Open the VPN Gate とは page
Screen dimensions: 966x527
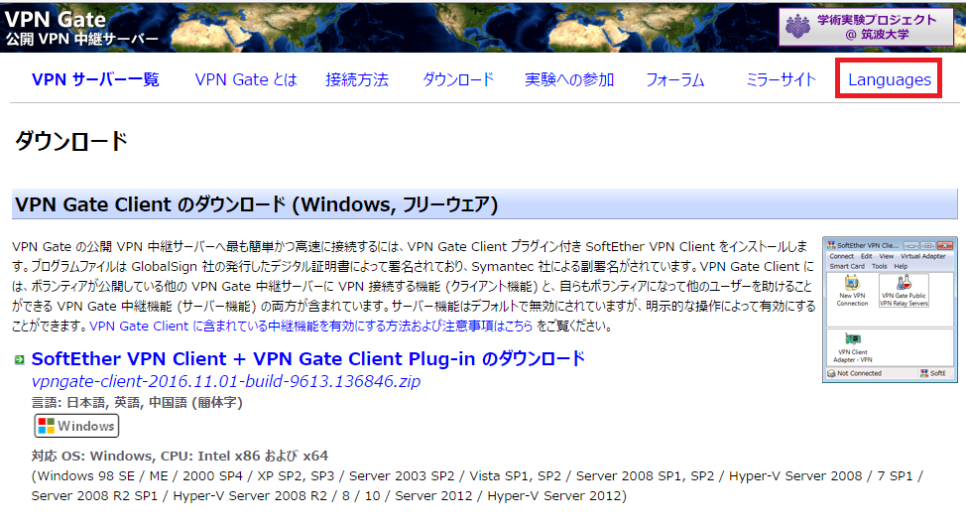[x=246, y=80]
